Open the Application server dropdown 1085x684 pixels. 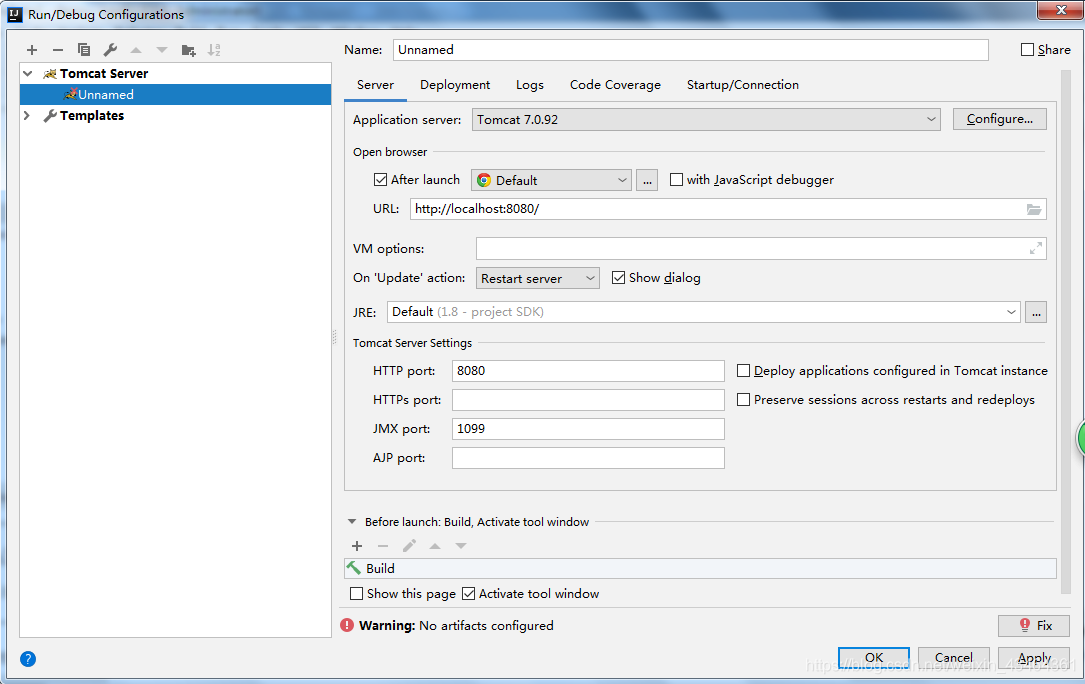pyautogui.click(x=706, y=120)
